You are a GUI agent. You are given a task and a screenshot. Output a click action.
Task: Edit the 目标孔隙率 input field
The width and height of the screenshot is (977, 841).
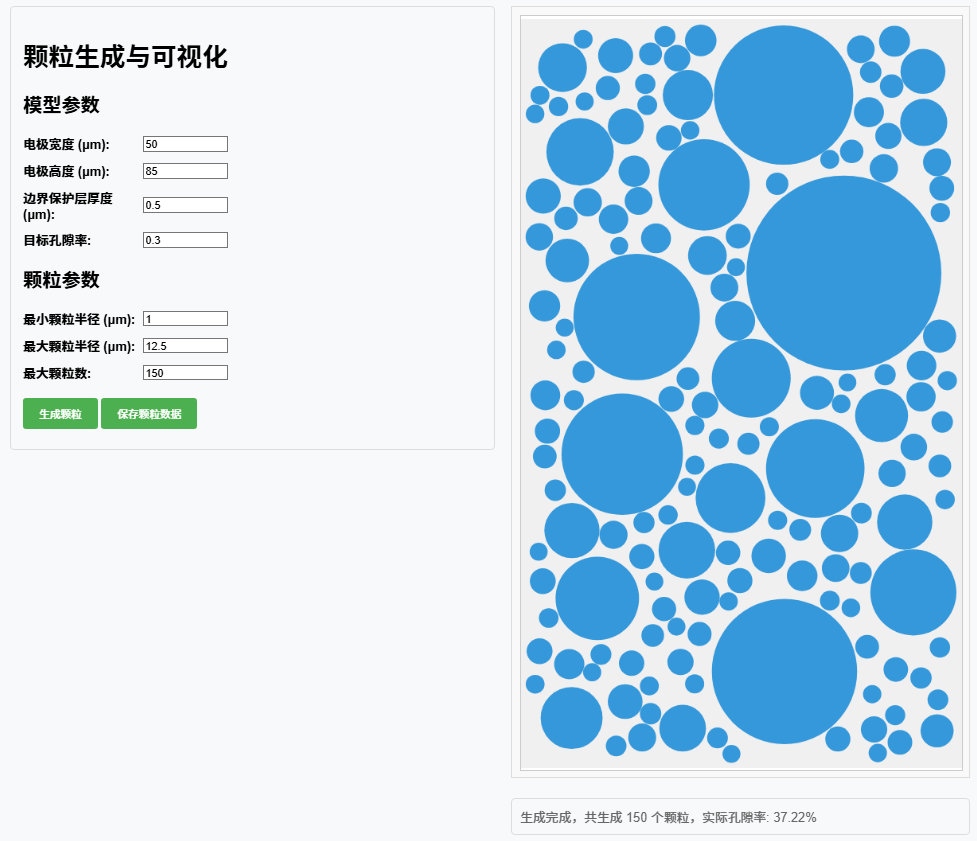(185, 240)
